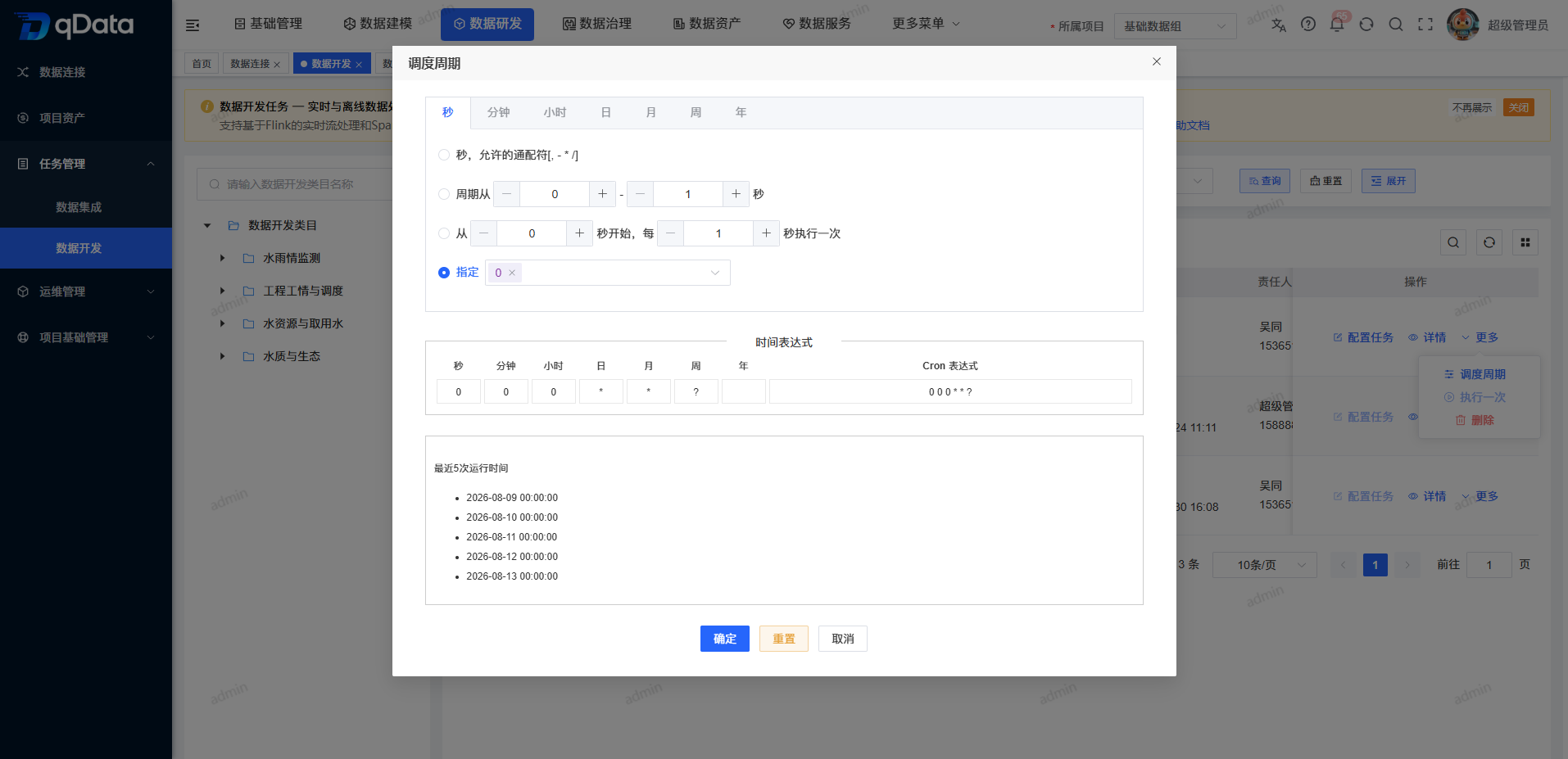The image size is (1568, 759).
Task: Decrease the 周期从 start value with minus
Action: coord(506,194)
